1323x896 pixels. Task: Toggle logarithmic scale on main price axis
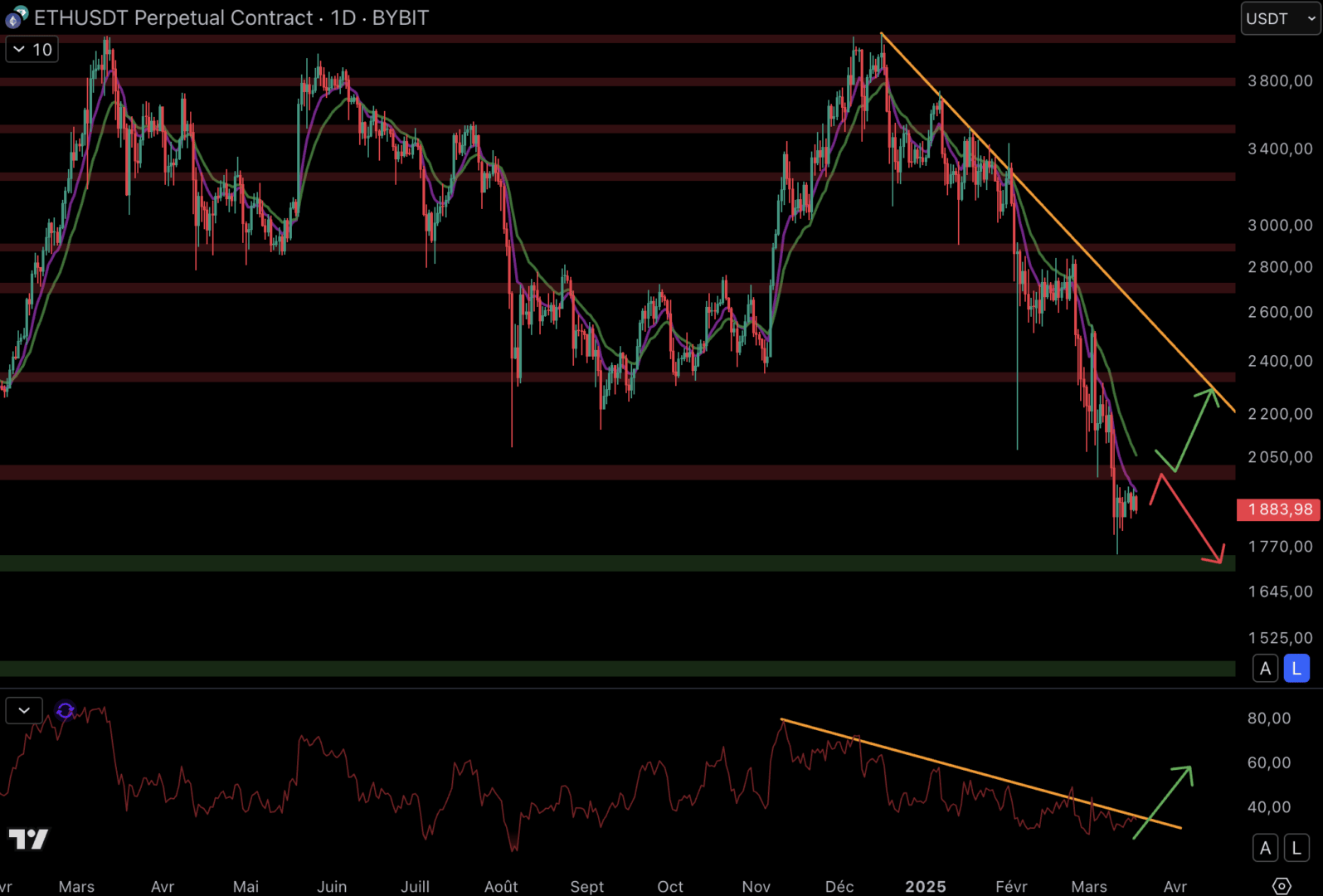coord(1296,668)
